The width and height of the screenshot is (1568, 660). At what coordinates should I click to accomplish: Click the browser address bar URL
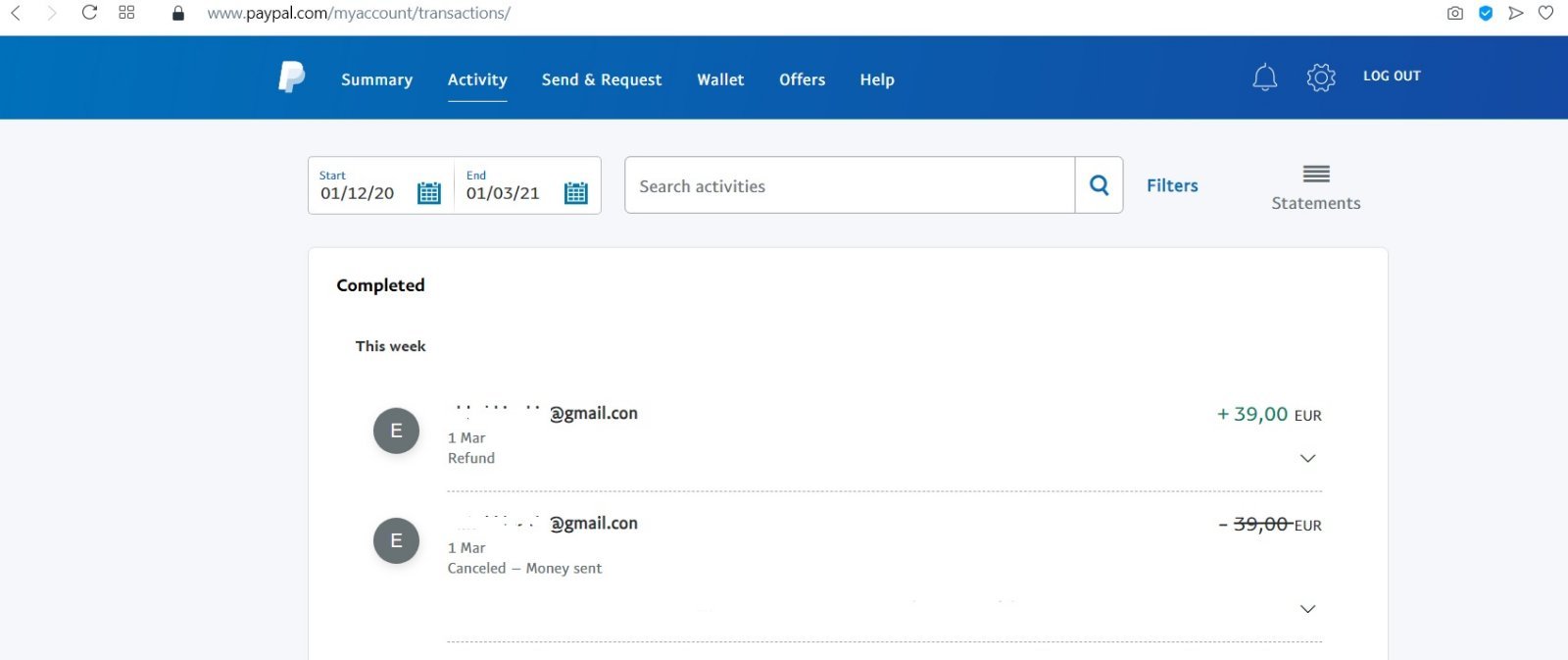coord(359,14)
